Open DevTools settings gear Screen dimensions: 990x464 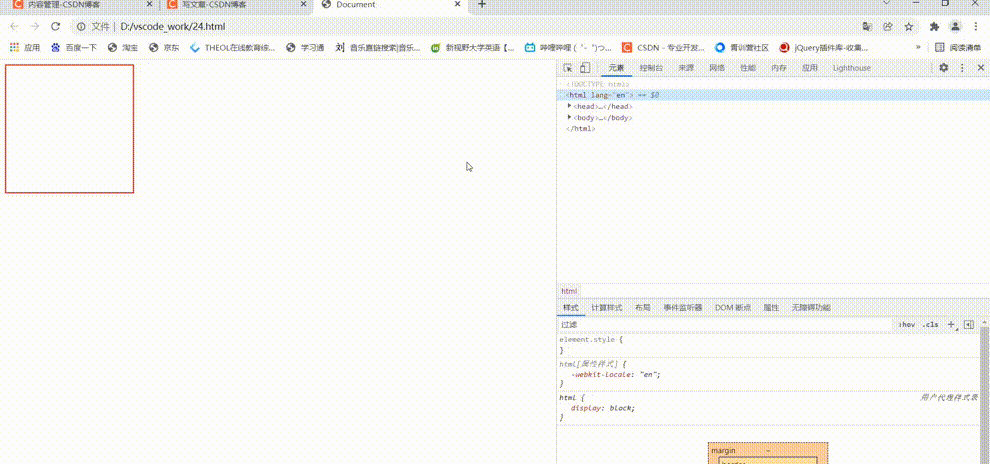tap(943, 68)
